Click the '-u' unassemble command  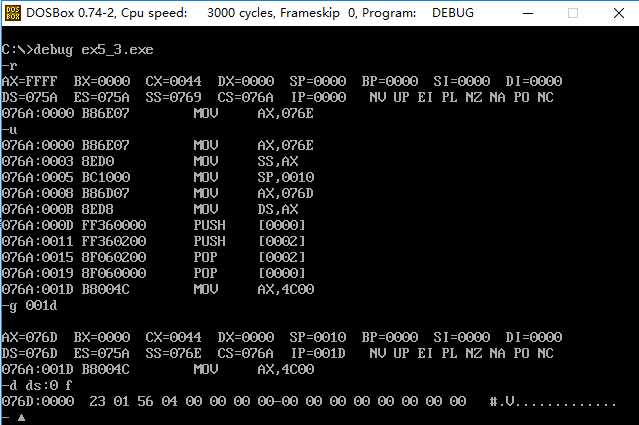[9, 130]
